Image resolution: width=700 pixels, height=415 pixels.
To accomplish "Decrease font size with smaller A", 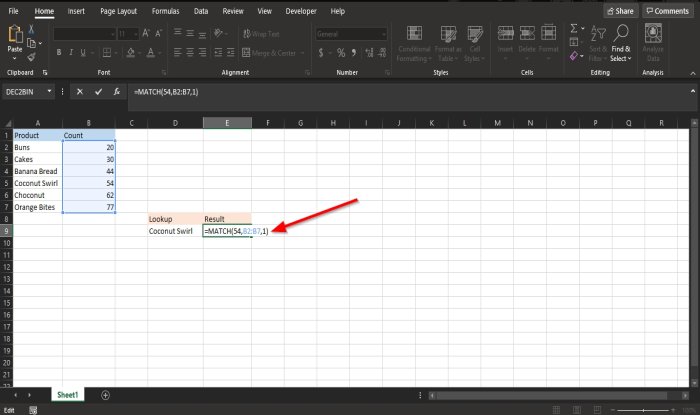I will [158, 33].
